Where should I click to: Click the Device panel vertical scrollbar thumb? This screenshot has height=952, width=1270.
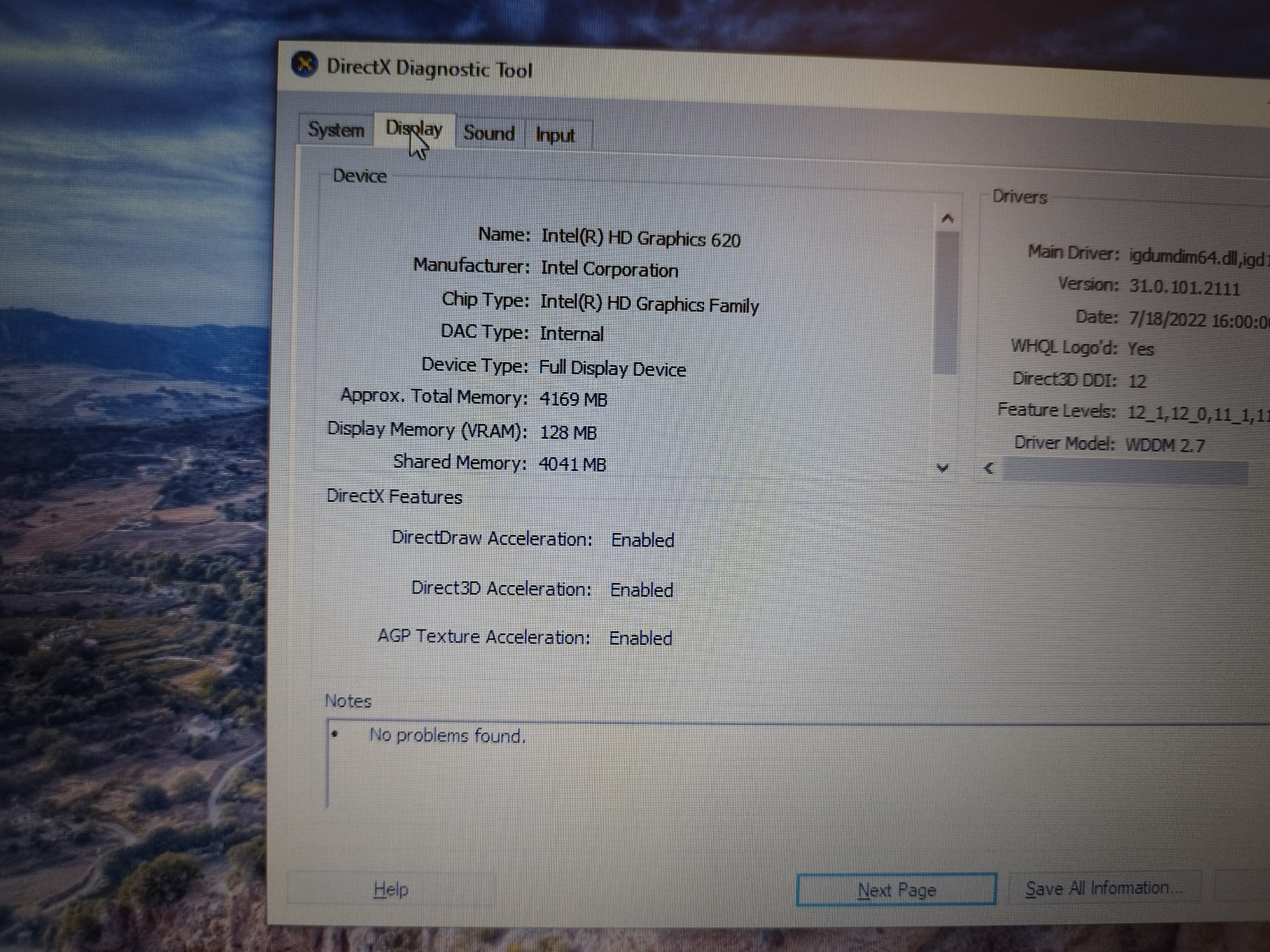pyautogui.click(x=946, y=301)
